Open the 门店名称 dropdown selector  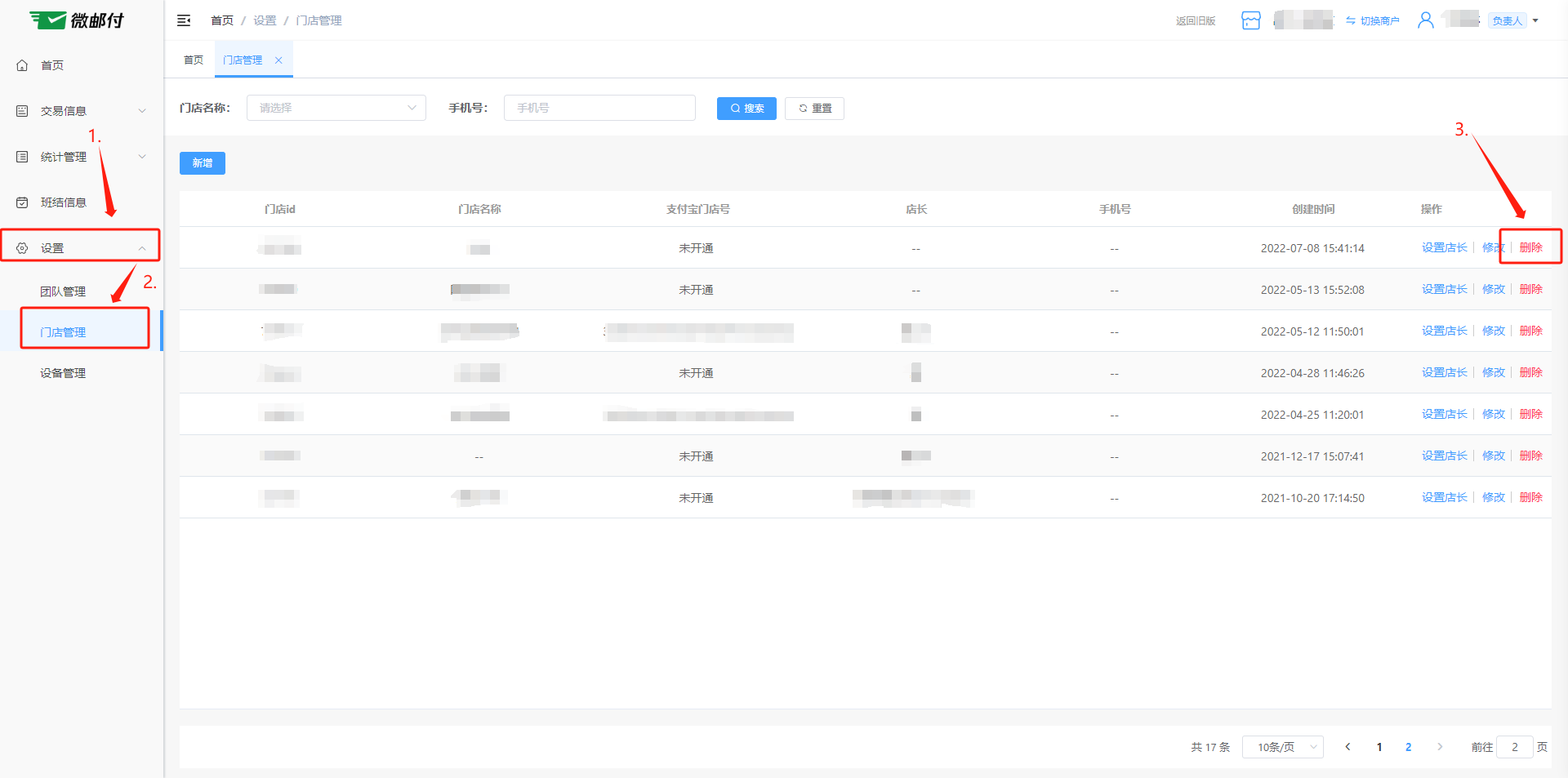pyautogui.click(x=336, y=108)
